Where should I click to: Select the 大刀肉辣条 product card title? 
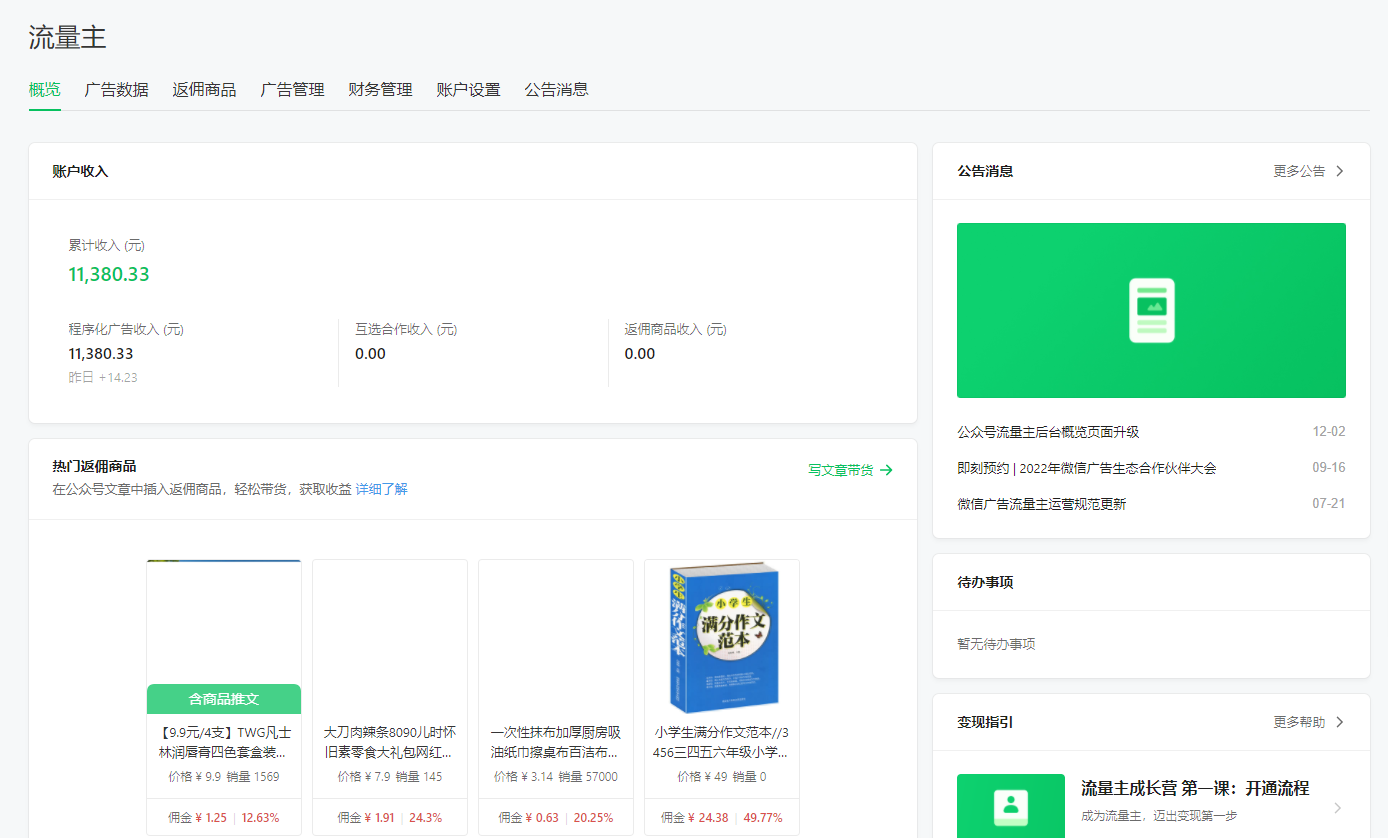click(x=390, y=741)
